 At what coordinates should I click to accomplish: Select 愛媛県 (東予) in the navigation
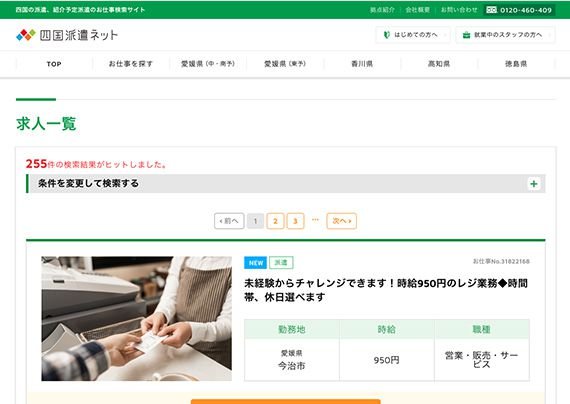(x=285, y=64)
